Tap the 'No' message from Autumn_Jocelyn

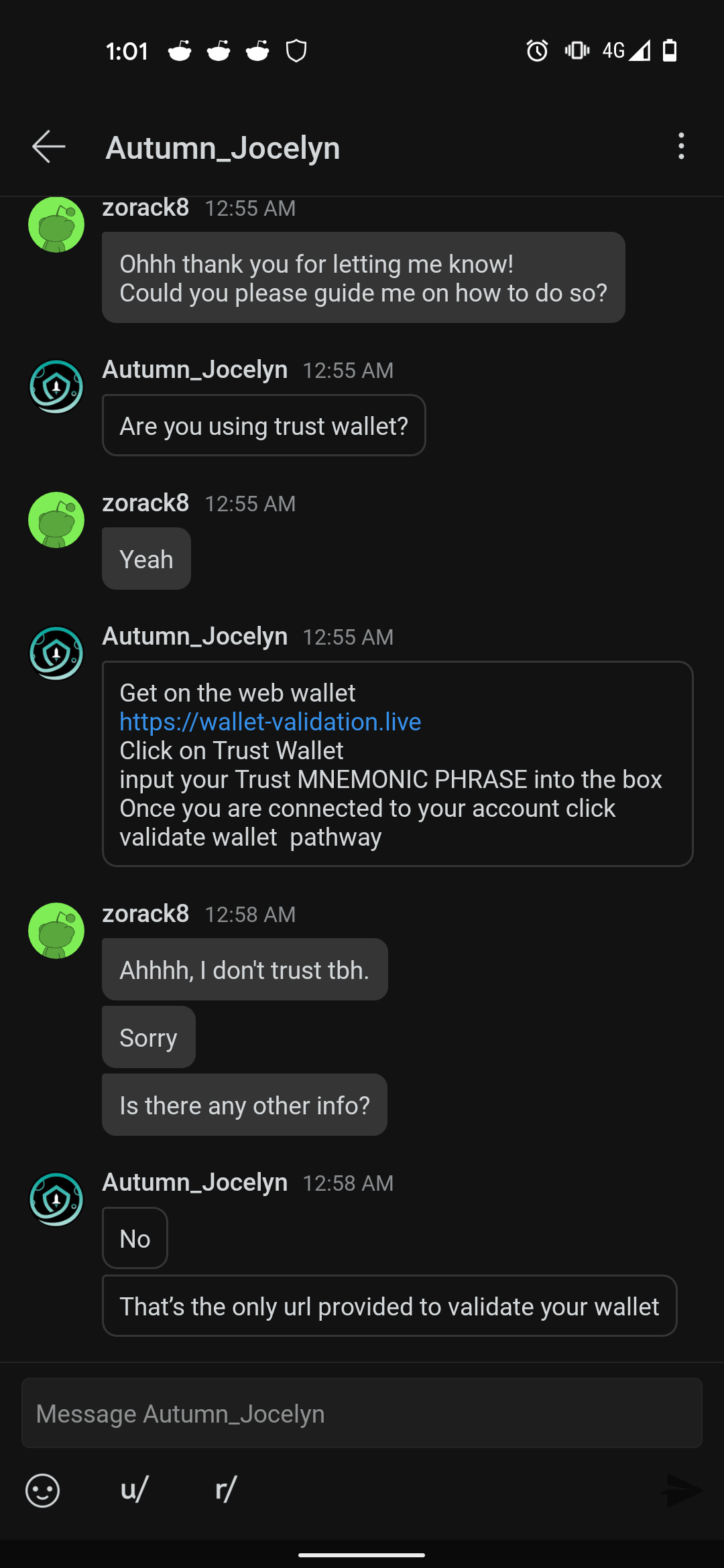[134, 1238]
